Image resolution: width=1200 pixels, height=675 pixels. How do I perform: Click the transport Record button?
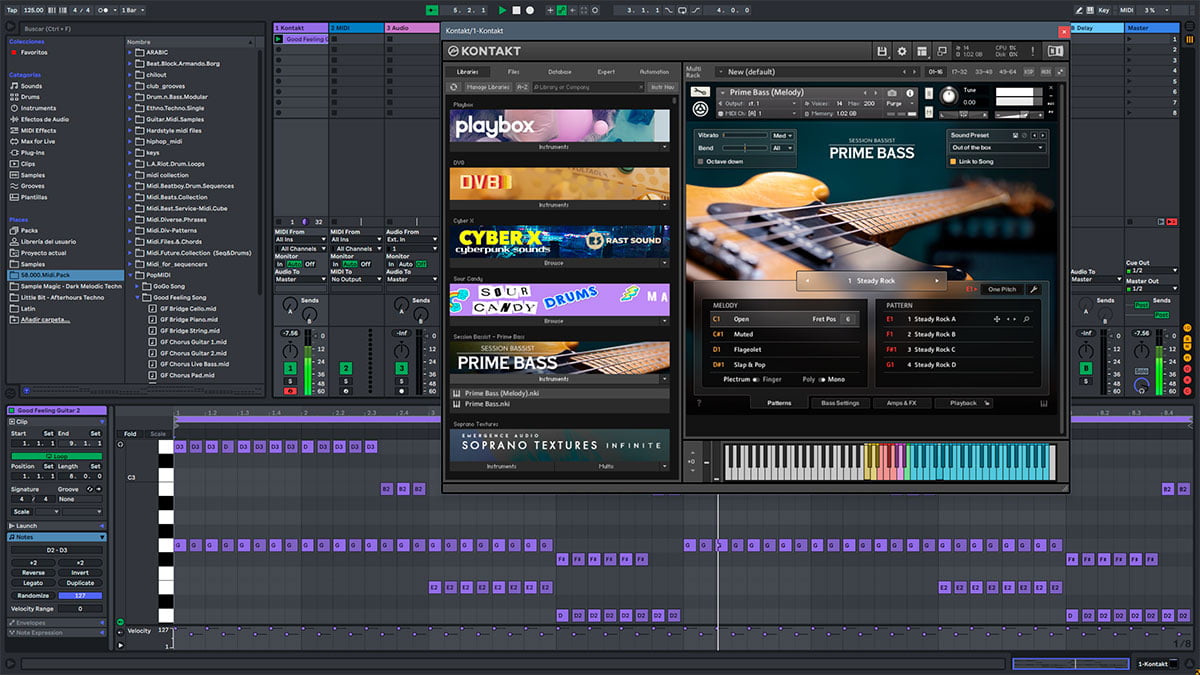530,10
